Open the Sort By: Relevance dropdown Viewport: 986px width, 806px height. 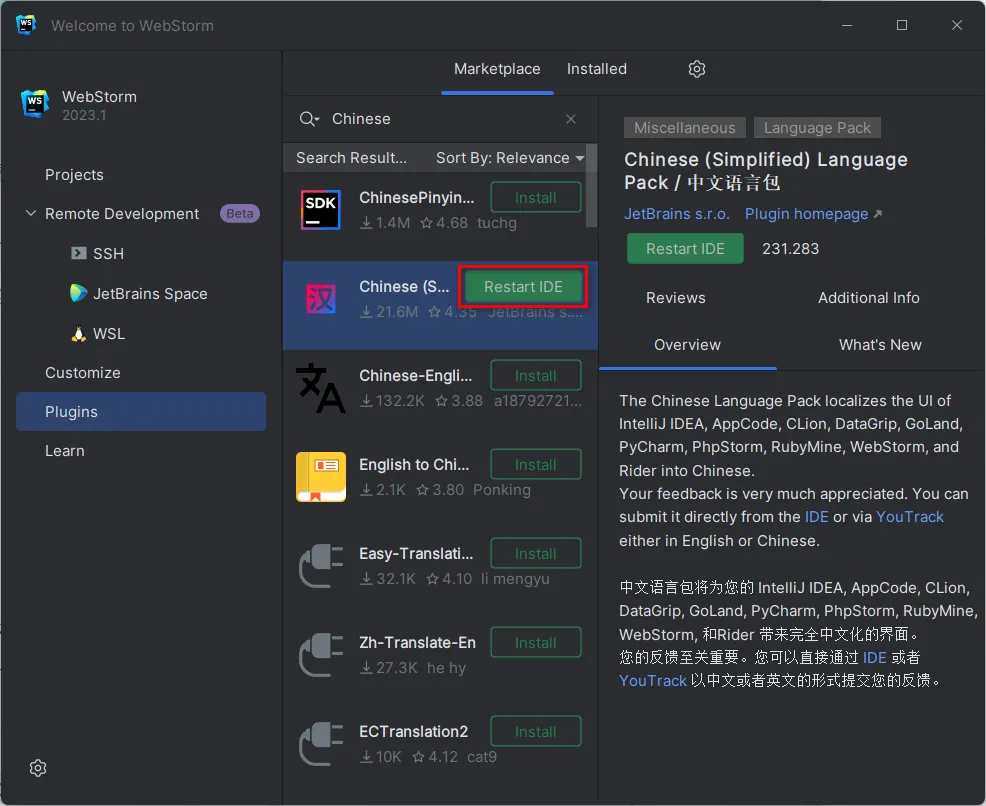[x=510, y=158]
